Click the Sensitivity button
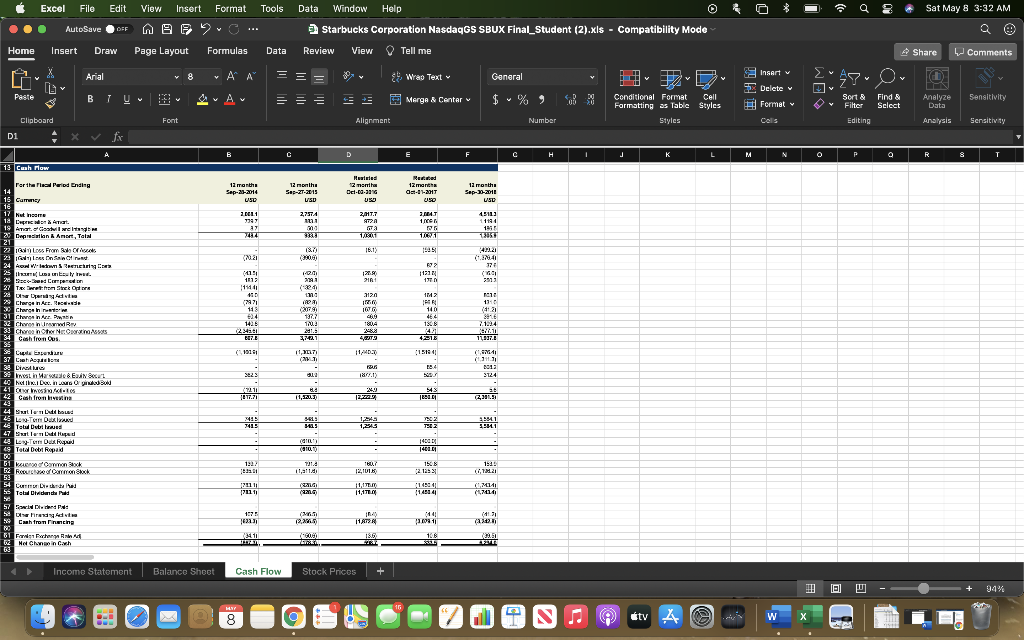 pos(987,85)
